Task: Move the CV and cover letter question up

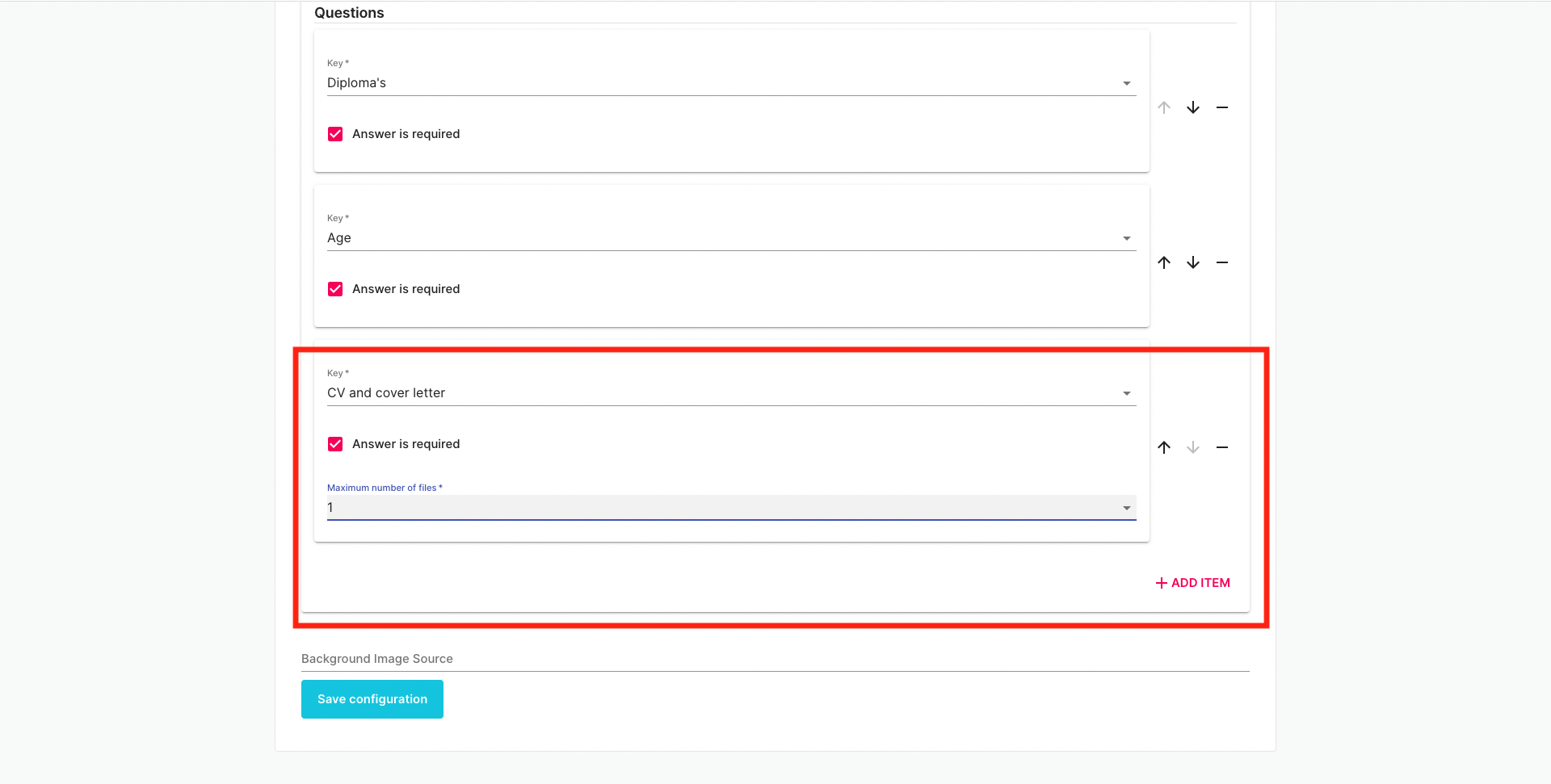Action: pyautogui.click(x=1164, y=447)
